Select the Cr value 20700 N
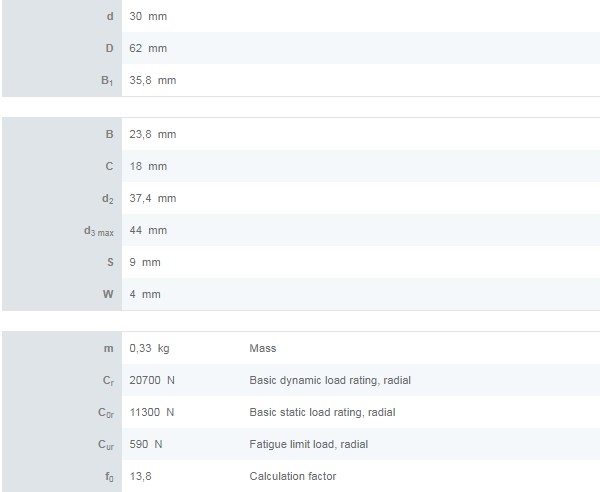This screenshot has height=492, width=600. point(152,380)
